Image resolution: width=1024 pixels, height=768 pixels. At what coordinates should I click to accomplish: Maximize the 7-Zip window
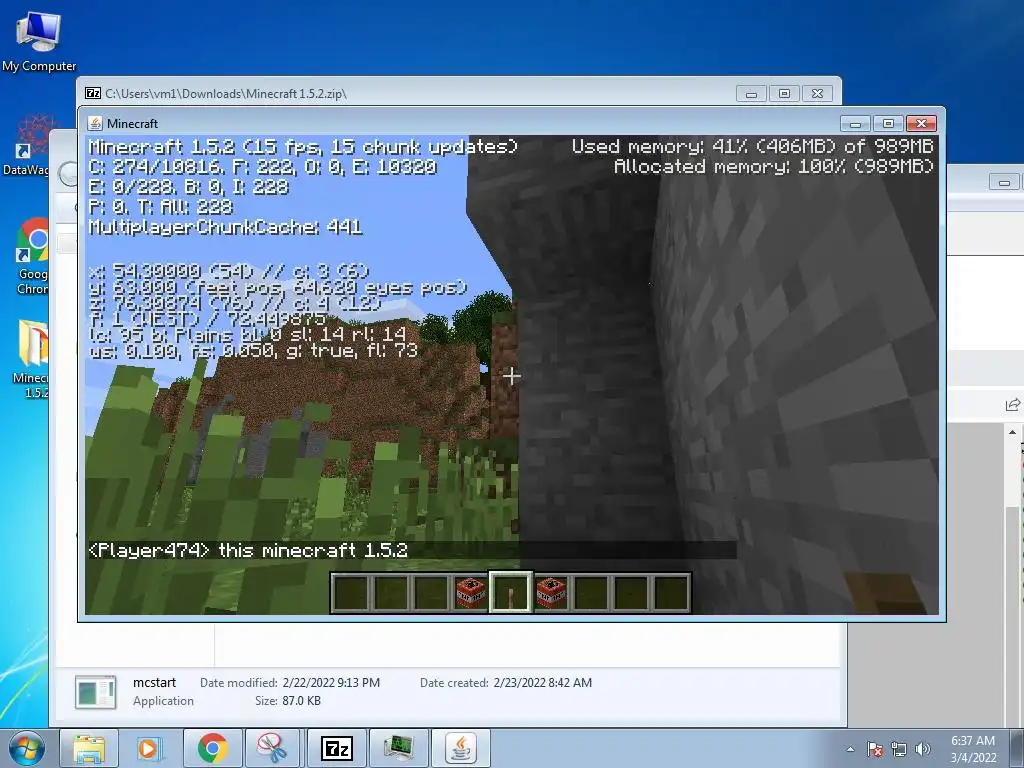(x=784, y=94)
